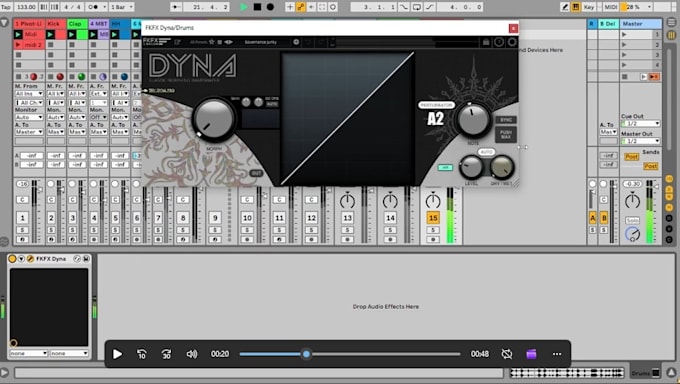This screenshot has width=680, height=384.
Task: Select the 4 MBT track header
Action: tap(99, 24)
